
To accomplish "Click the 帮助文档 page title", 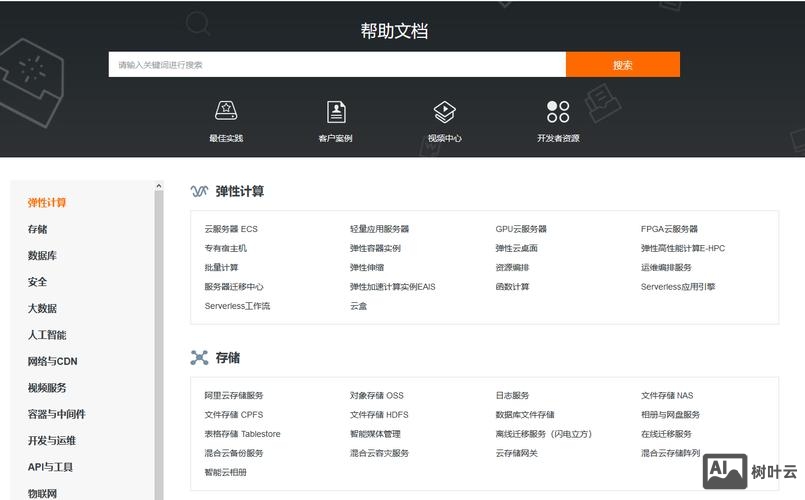I will (394, 31).
